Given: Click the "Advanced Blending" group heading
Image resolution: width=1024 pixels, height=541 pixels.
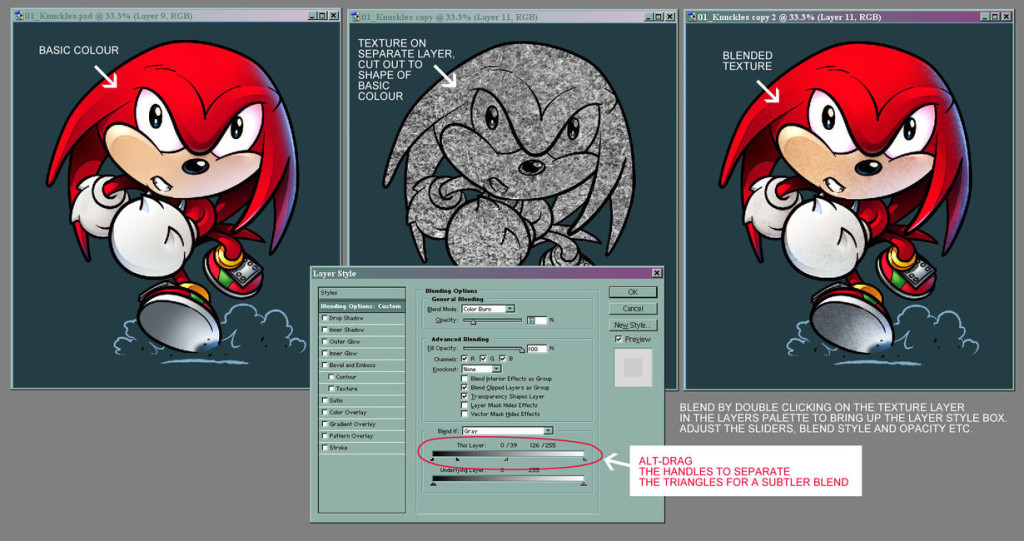Looking at the screenshot, I should [x=460, y=339].
